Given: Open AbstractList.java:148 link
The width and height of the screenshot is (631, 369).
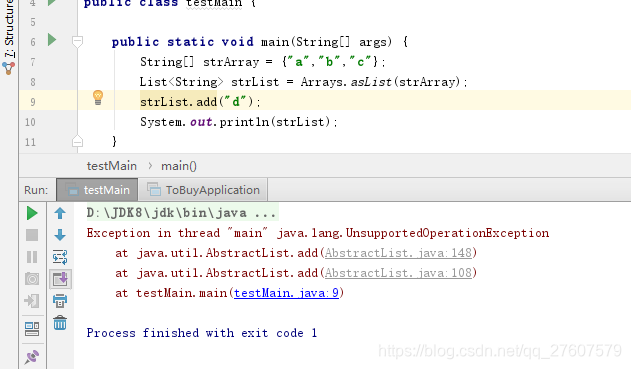Looking at the screenshot, I should point(398,253).
